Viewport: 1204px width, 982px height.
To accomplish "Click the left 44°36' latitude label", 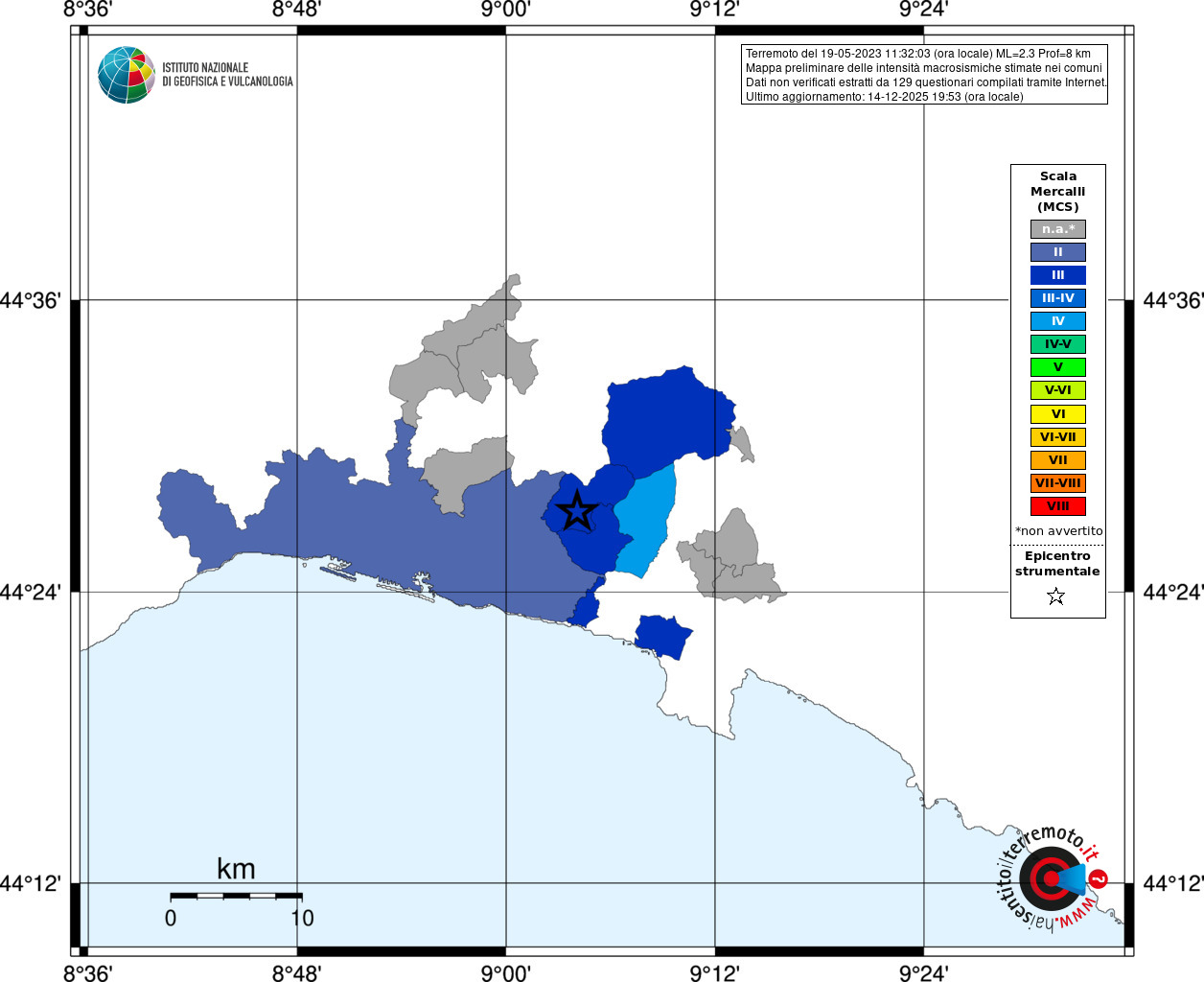I will [30, 300].
